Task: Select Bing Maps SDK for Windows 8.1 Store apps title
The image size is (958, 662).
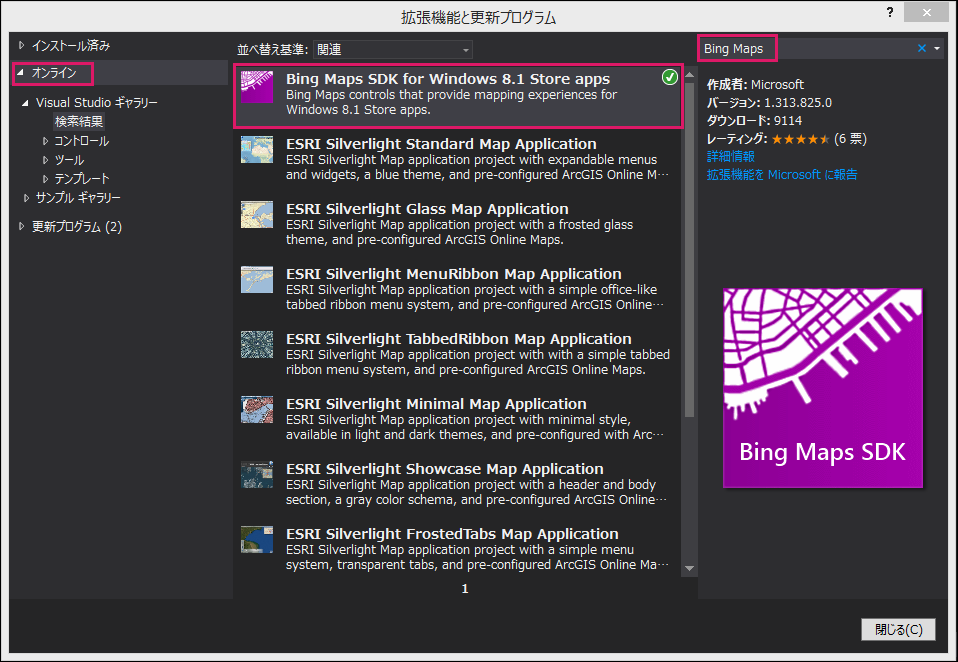Action: (x=448, y=79)
